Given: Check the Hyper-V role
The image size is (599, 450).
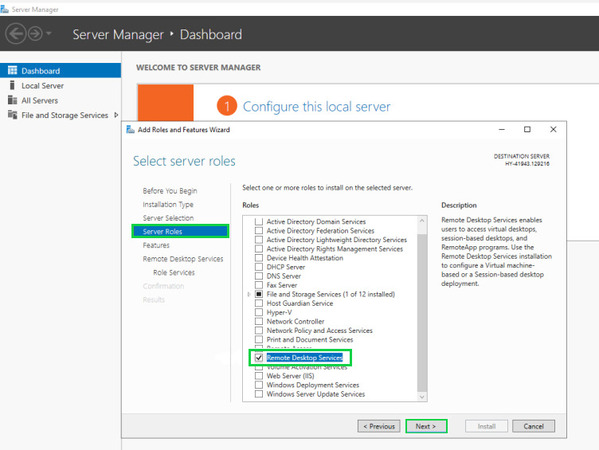Looking at the screenshot, I should point(259,312).
